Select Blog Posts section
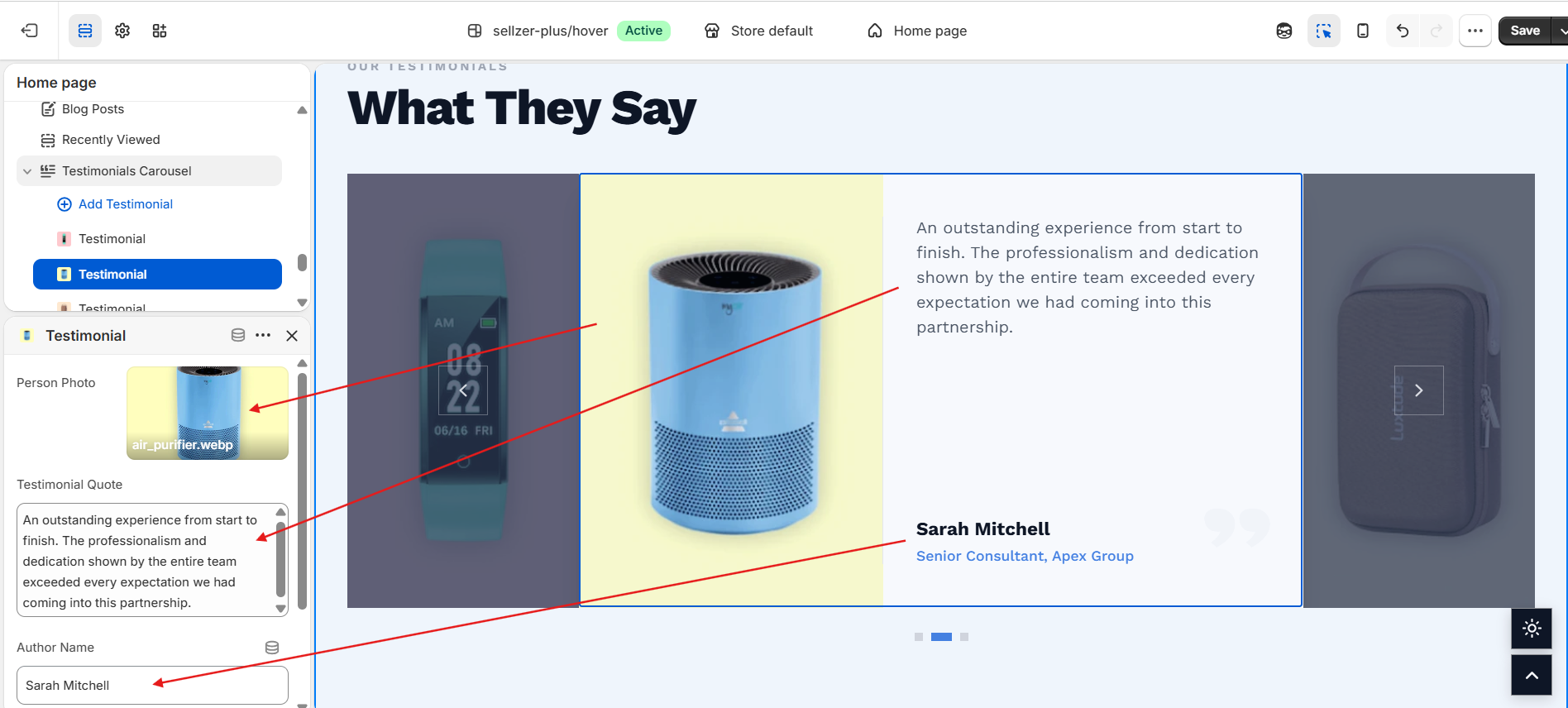Screen dimensions: 1568x708 93,109
